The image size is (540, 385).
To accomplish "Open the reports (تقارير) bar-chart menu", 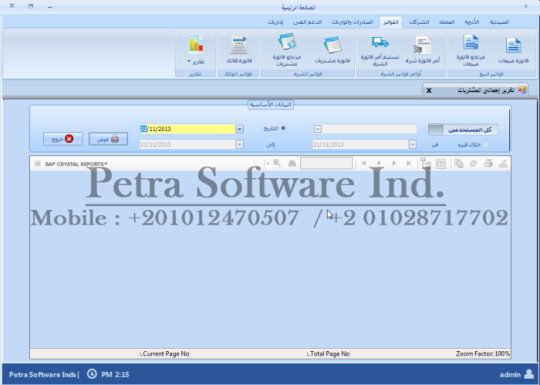I will point(196,51).
